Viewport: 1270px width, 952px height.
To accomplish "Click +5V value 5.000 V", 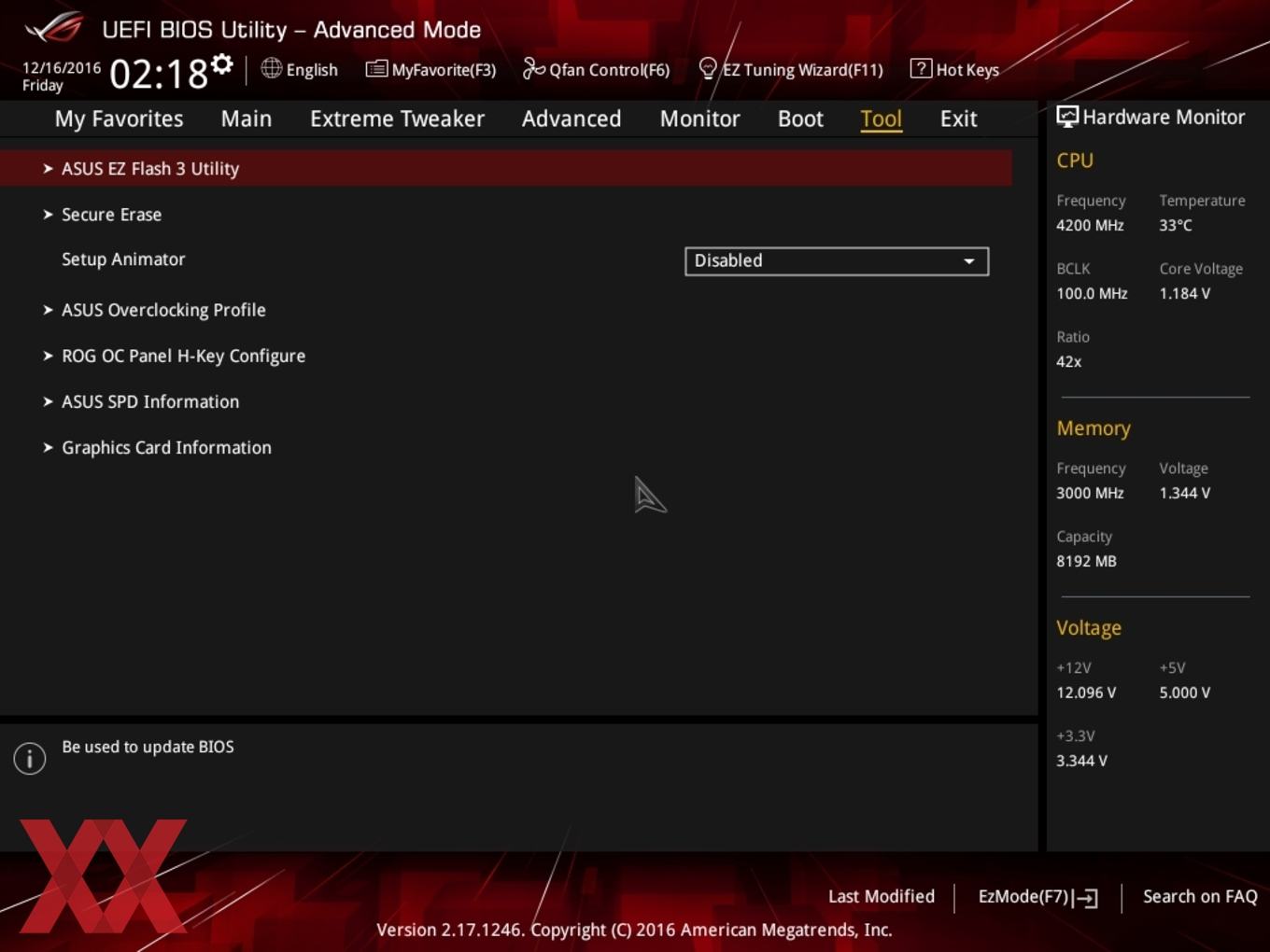I will pos(1184,693).
